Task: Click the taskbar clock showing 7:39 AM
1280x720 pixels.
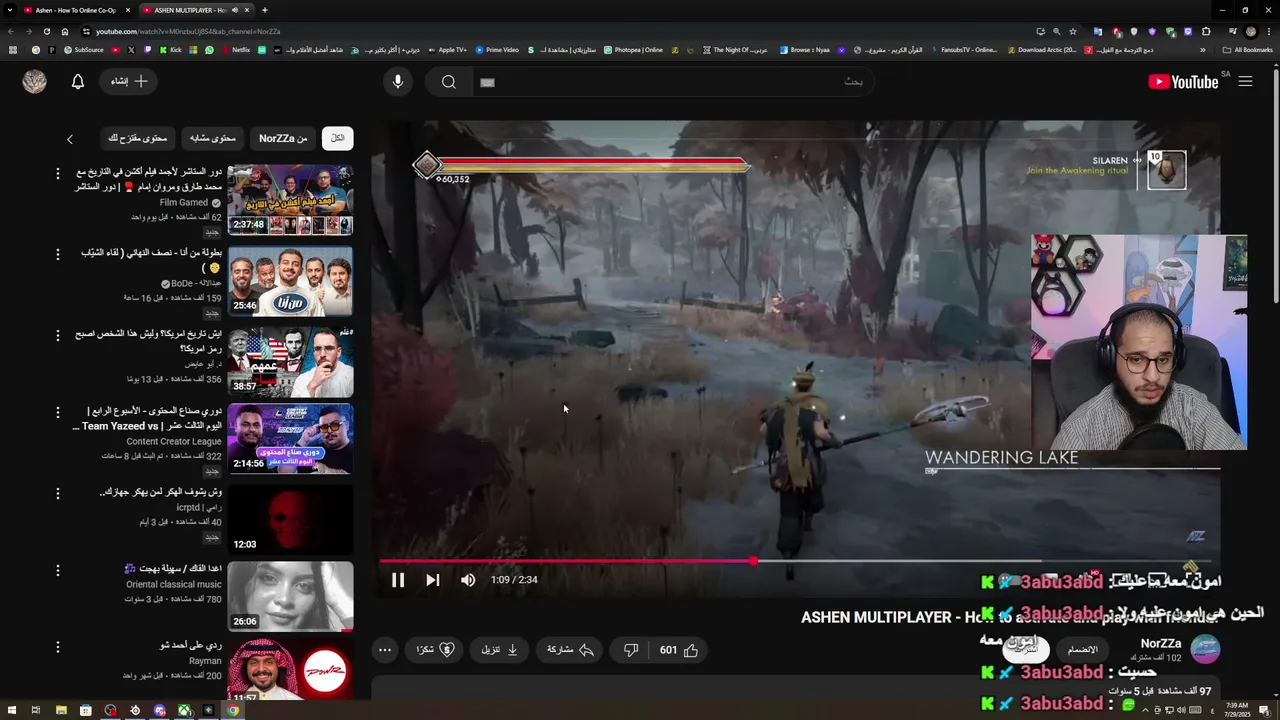Action: tap(1236, 710)
